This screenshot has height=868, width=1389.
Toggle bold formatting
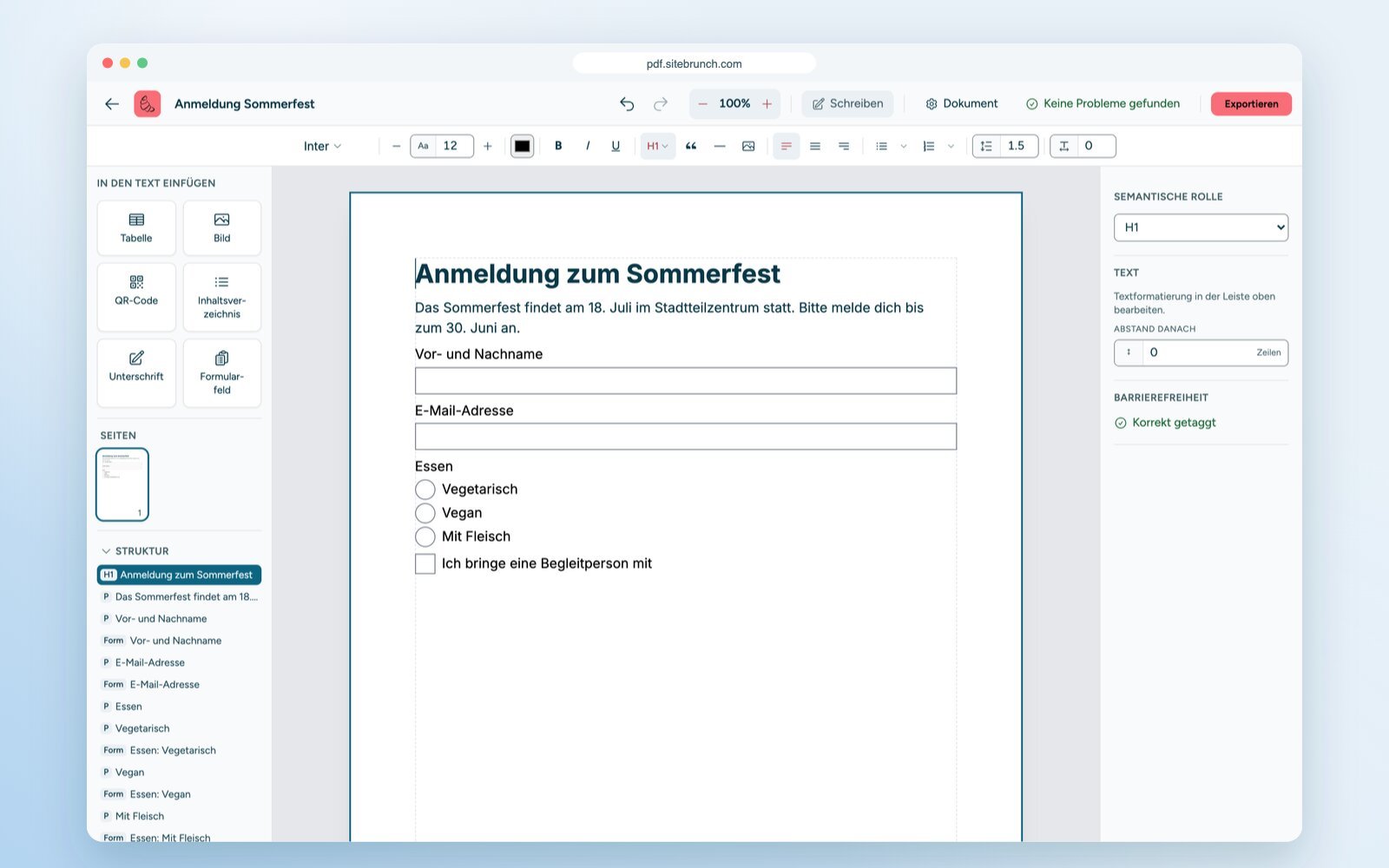click(x=558, y=146)
